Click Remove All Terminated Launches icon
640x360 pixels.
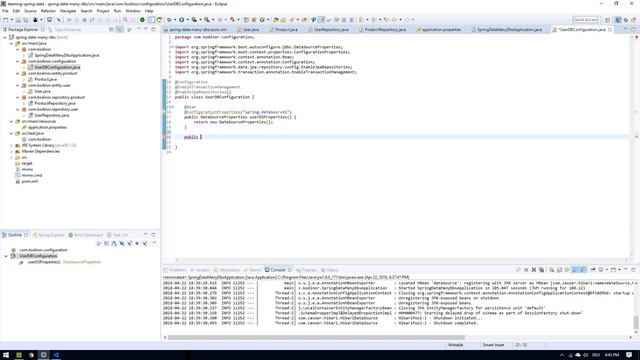[542, 270]
